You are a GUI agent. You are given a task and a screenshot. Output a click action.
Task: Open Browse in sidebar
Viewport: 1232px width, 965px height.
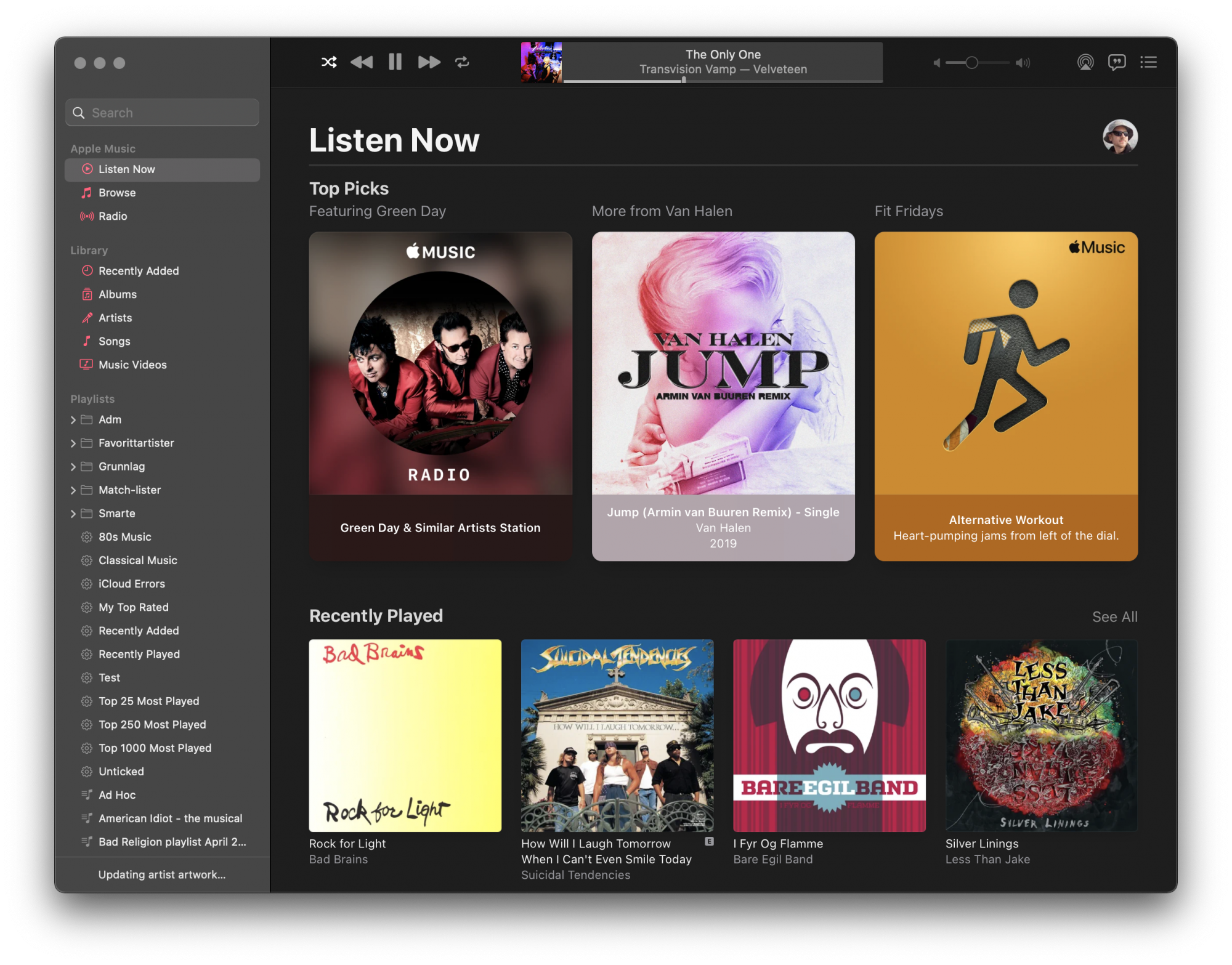click(x=117, y=193)
